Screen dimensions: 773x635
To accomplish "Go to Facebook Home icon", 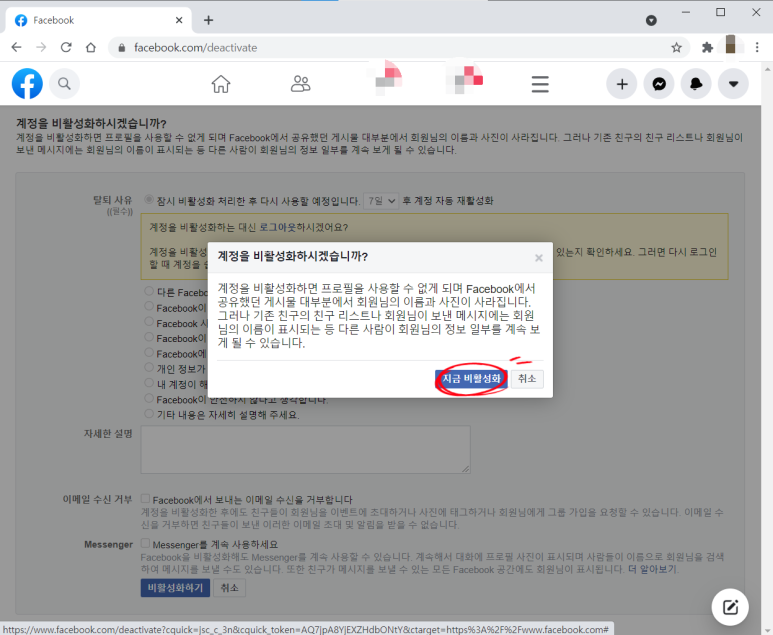I will (221, 84).
